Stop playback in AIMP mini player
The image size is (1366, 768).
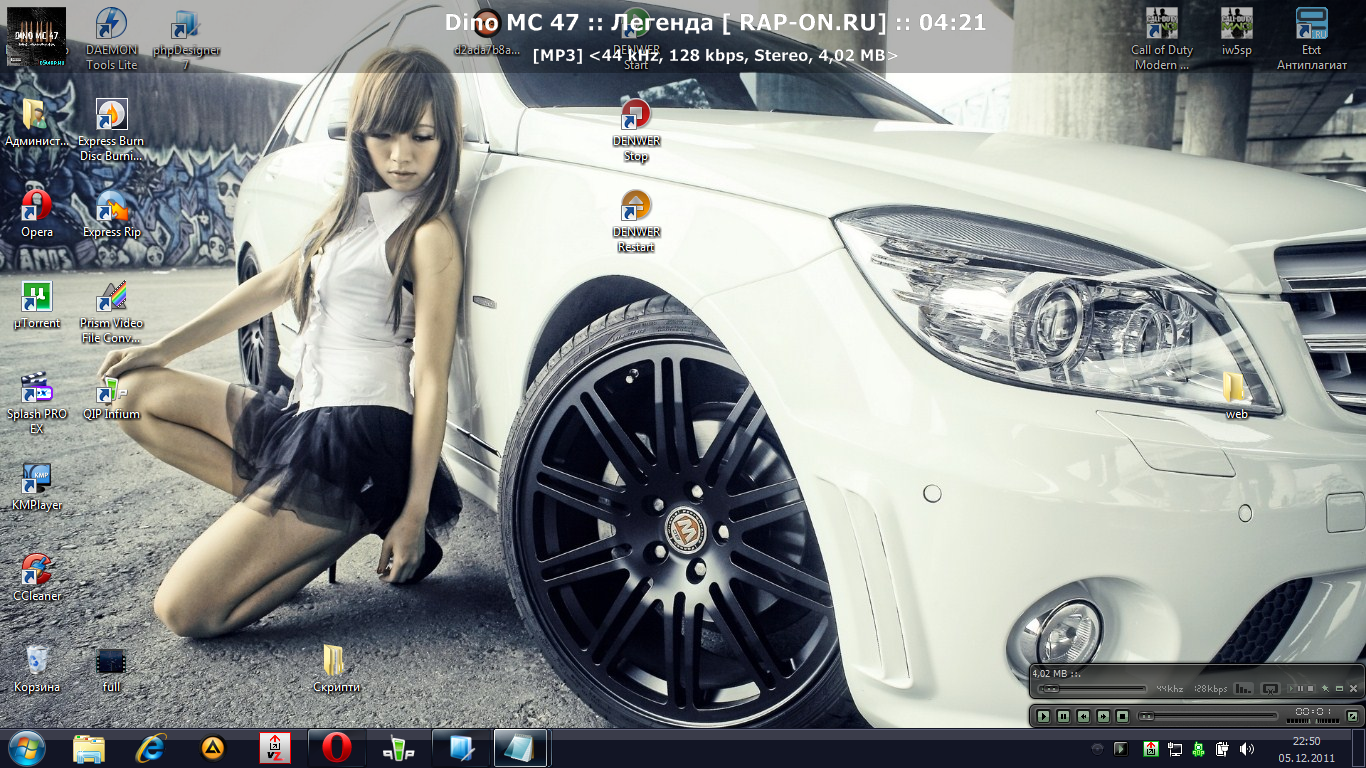pos(1123,716)
